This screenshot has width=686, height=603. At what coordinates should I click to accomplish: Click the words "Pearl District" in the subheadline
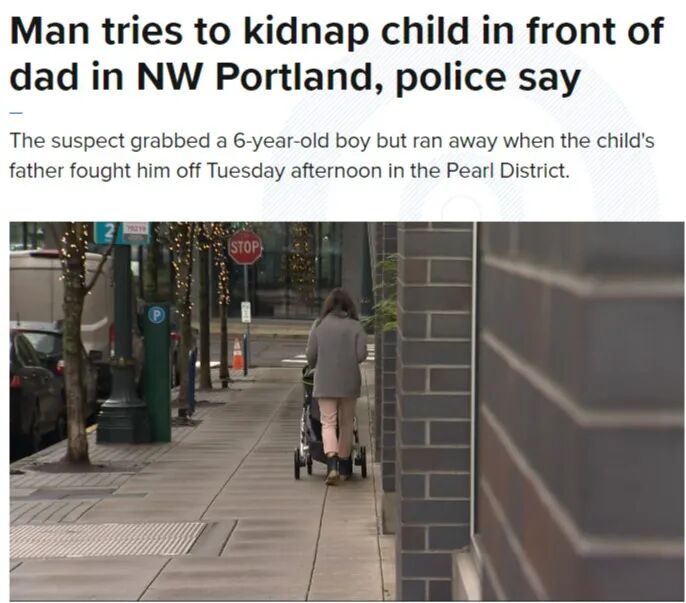(x=506, y=170)
